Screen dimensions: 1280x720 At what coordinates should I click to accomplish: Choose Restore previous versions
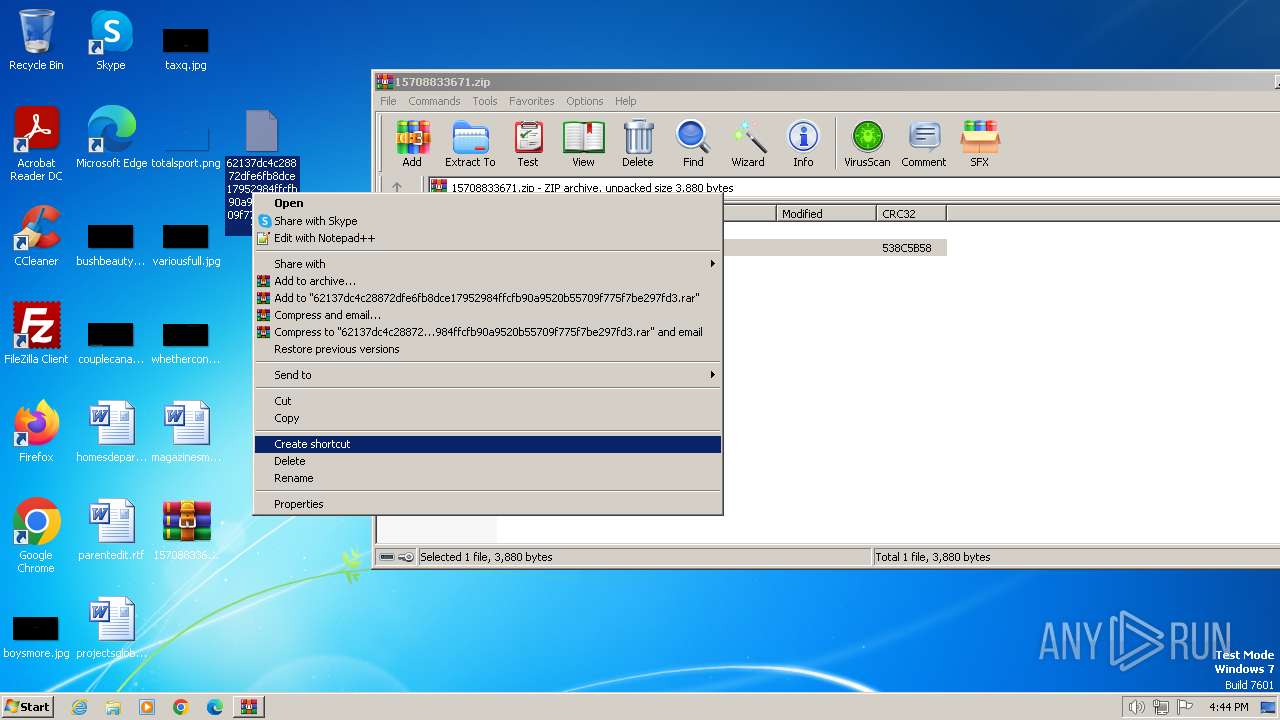coord(488,349)
